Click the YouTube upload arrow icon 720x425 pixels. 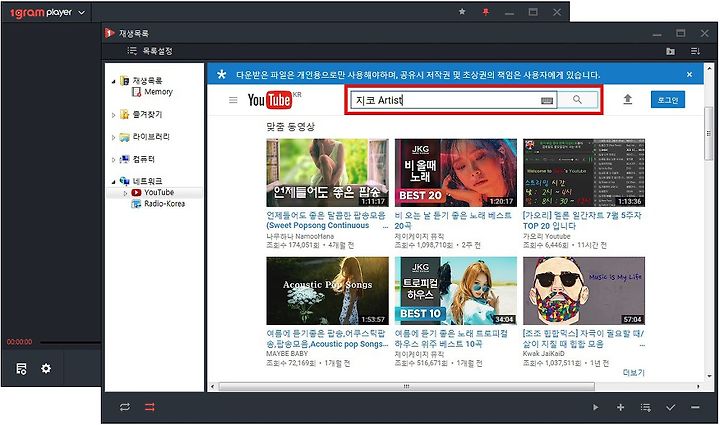coord(628,99)
